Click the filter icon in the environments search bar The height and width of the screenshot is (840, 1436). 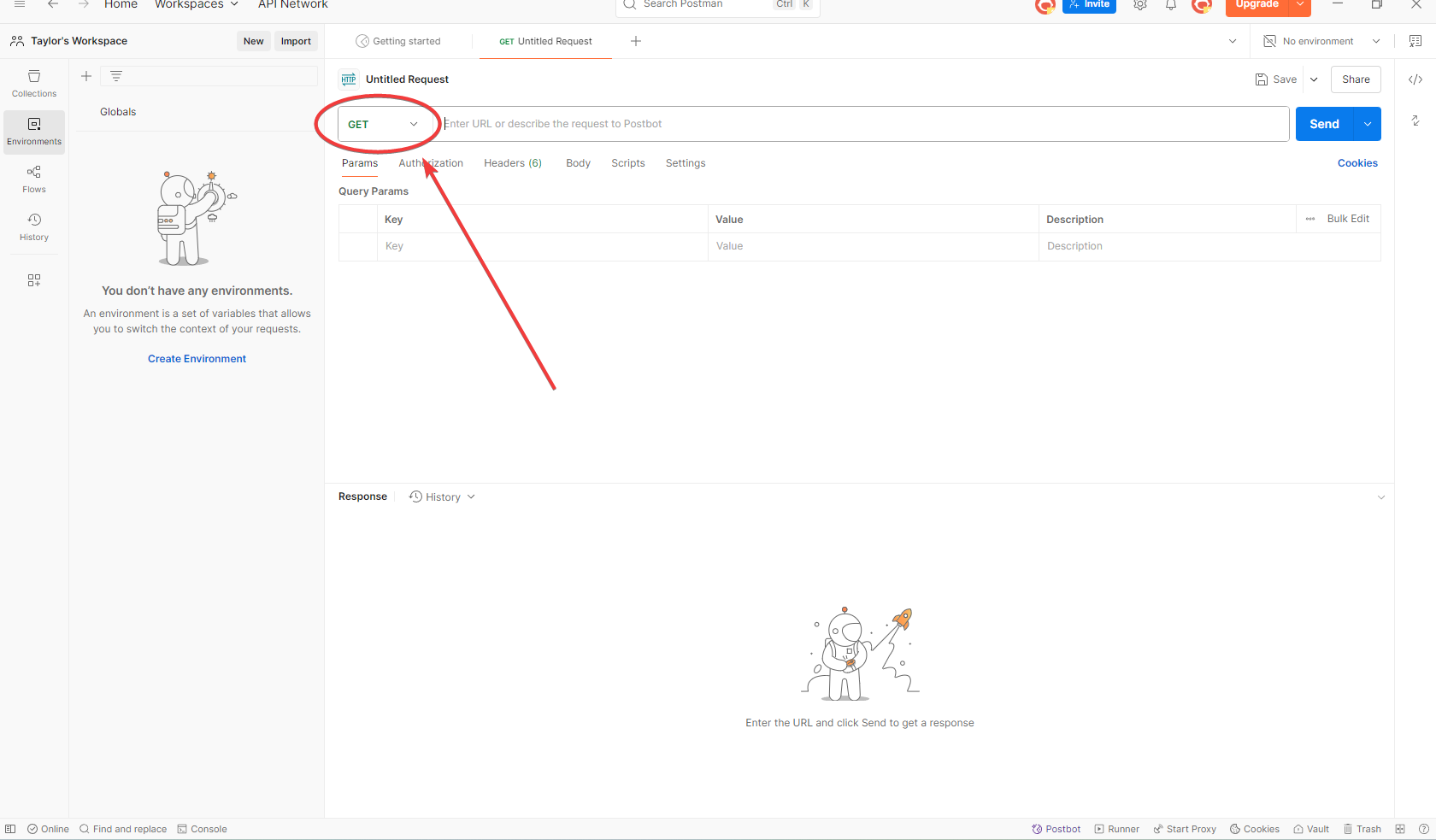click(116, 76)
